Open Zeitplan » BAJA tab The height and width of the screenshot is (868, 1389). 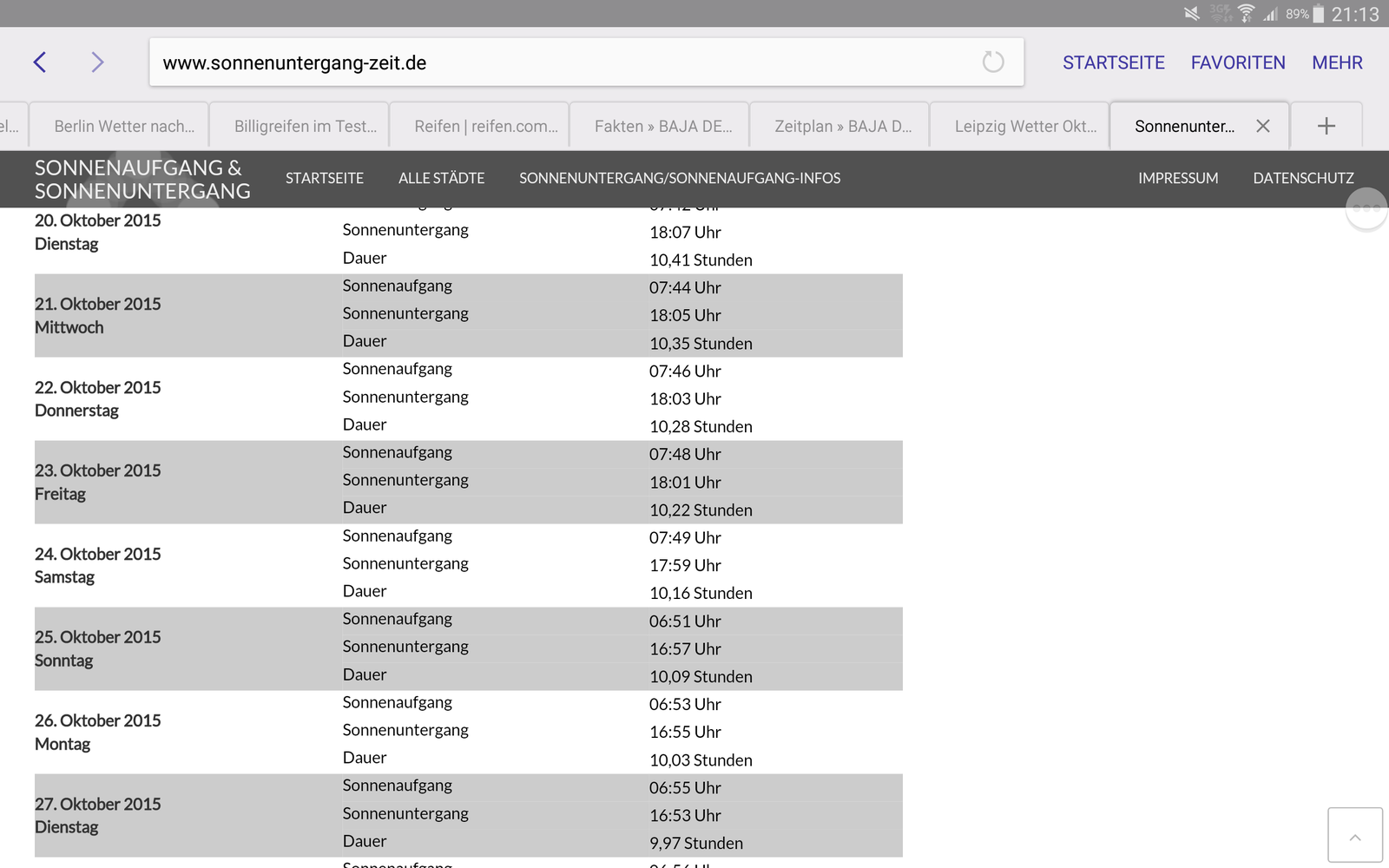click(x=842, y=127)
